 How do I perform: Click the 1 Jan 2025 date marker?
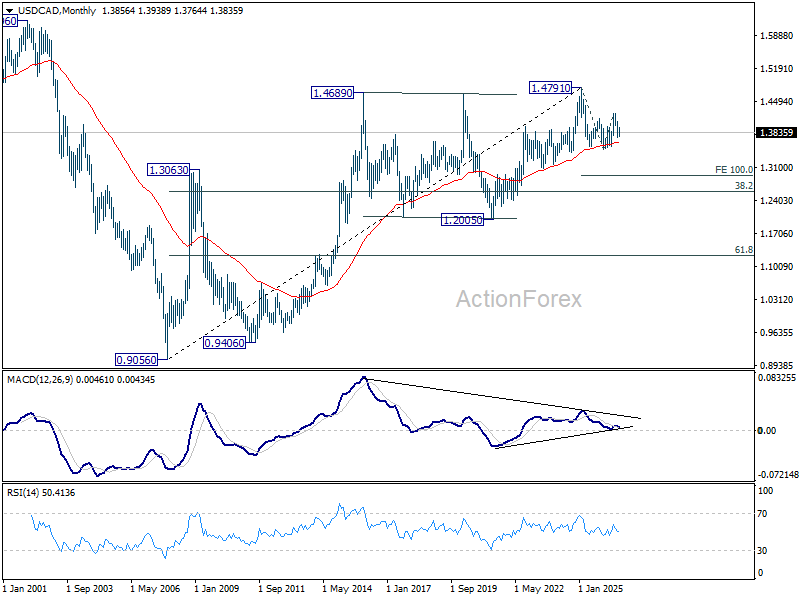(601, 589)
